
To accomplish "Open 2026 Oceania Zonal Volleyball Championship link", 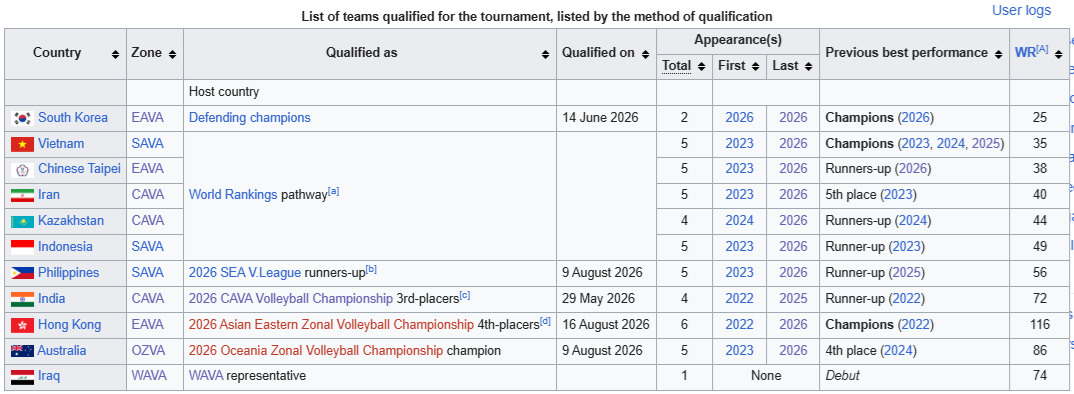I will (316, 351).
